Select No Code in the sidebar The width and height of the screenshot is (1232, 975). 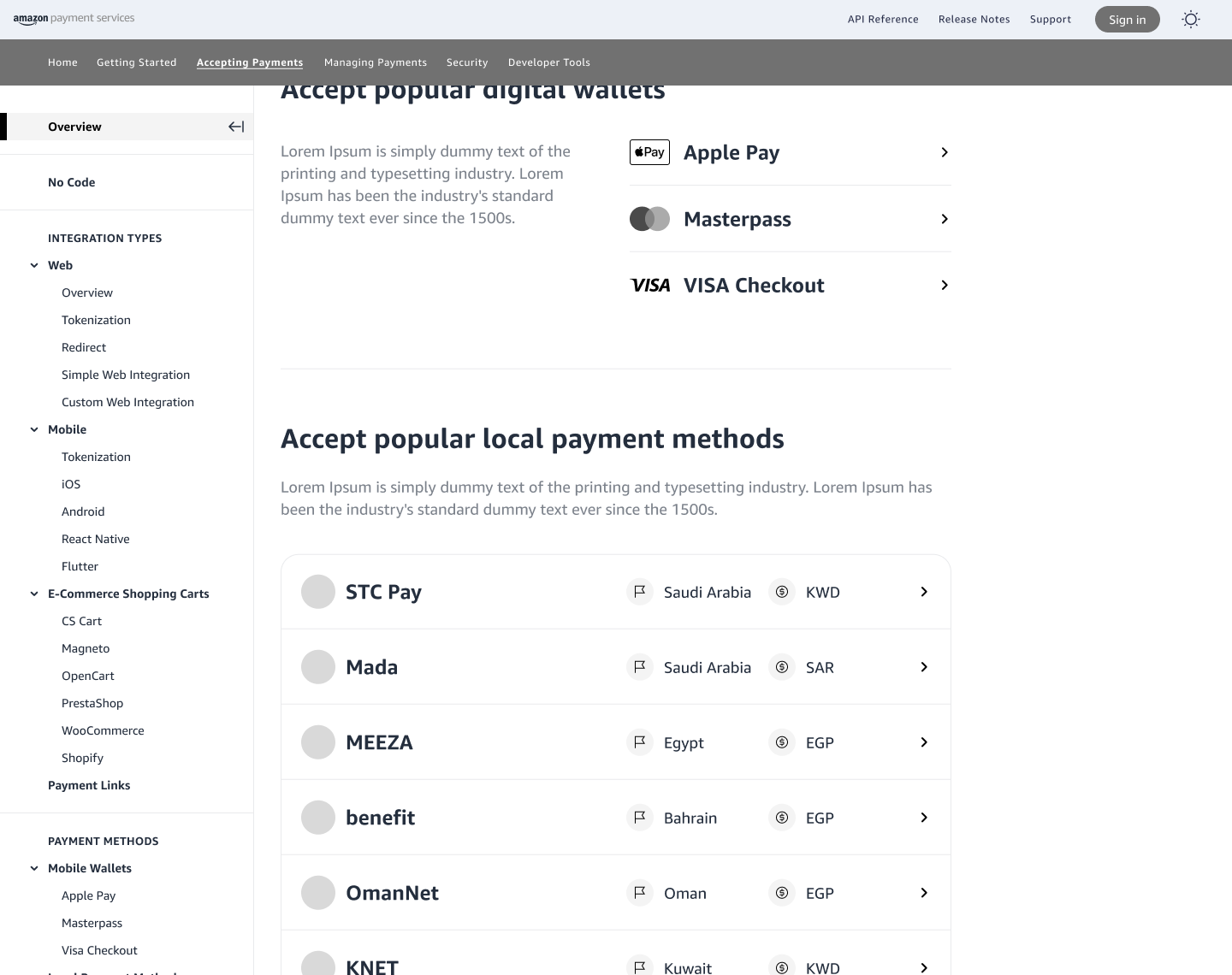[x=72, y=182]
